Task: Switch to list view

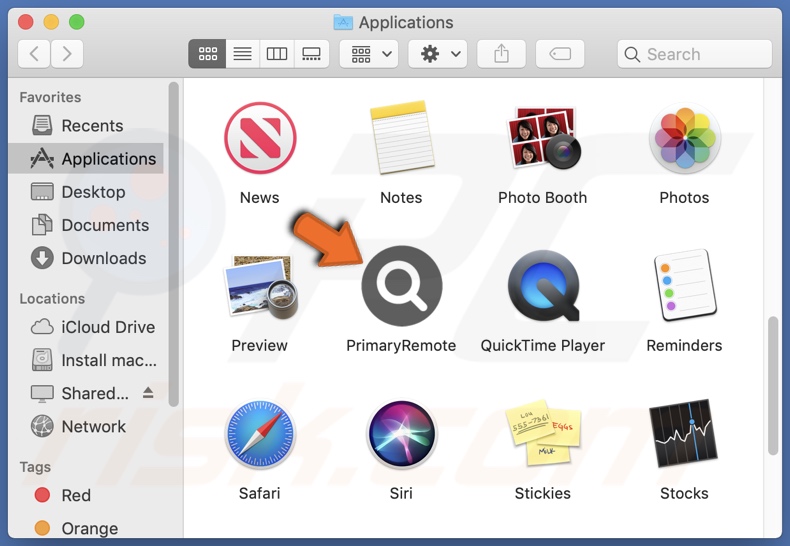Action: (x=242, y=54)
